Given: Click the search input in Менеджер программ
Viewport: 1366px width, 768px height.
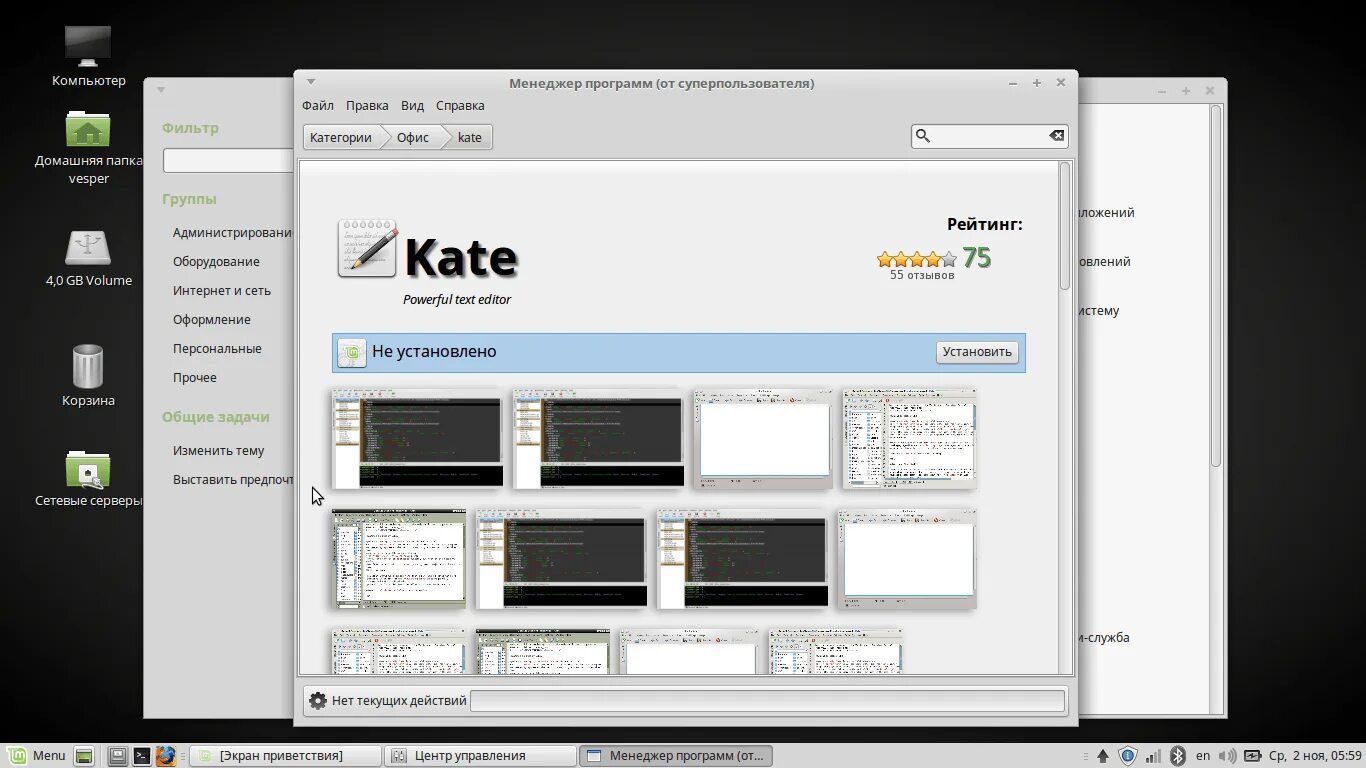Looking at the screenshot, I should click(988, 136).
